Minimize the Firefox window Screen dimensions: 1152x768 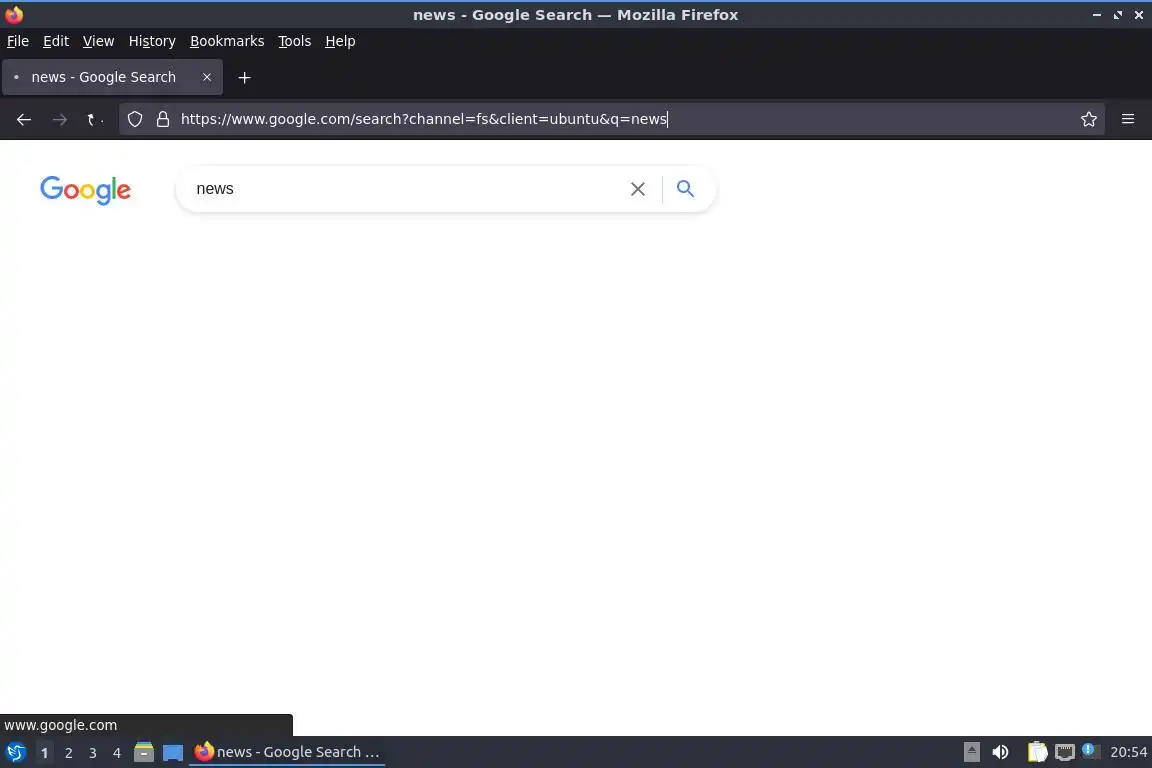[1097, 15]
